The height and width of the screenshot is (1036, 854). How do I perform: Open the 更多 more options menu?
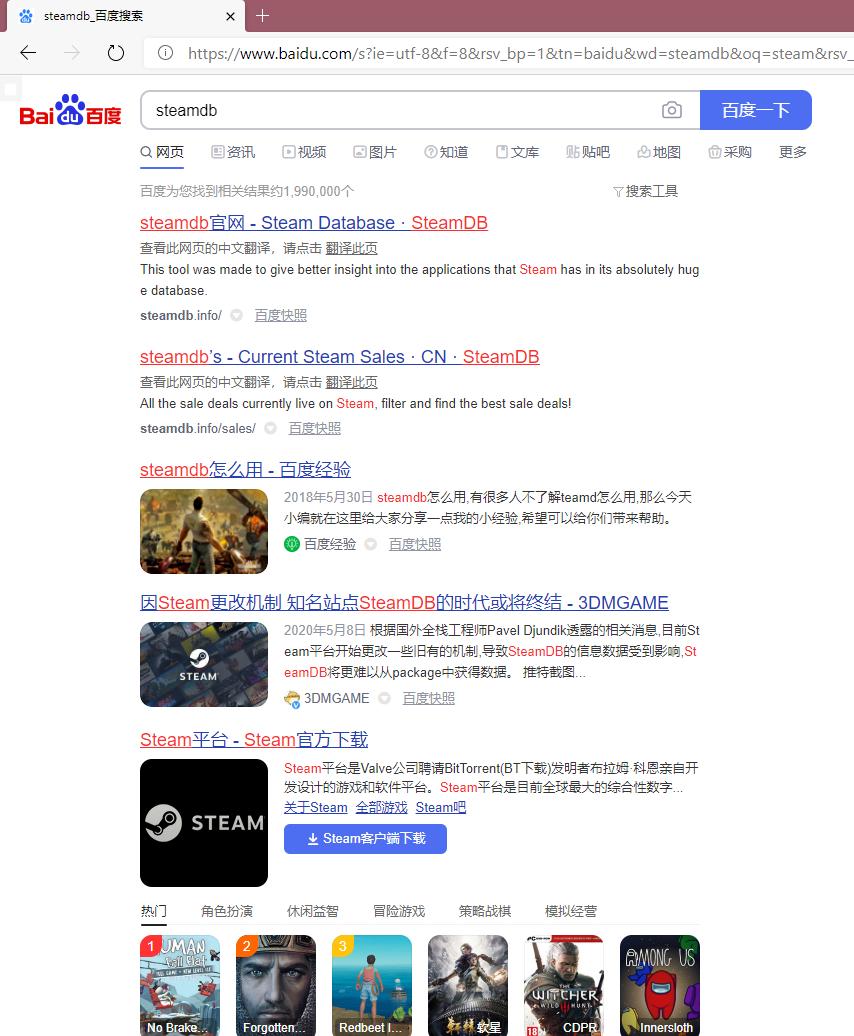pos(791,152)
